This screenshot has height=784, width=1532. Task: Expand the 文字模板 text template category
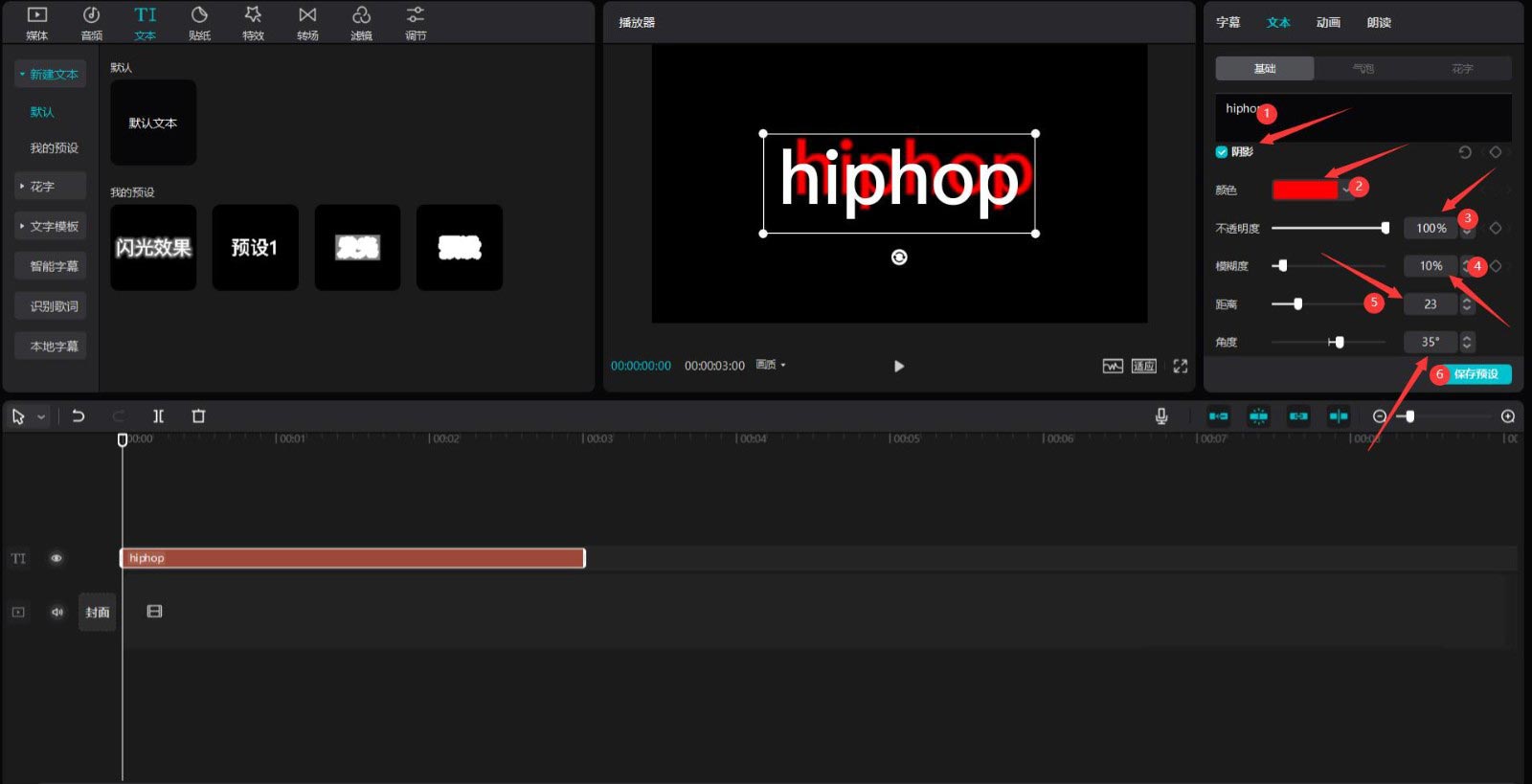[x=50, y=227]
